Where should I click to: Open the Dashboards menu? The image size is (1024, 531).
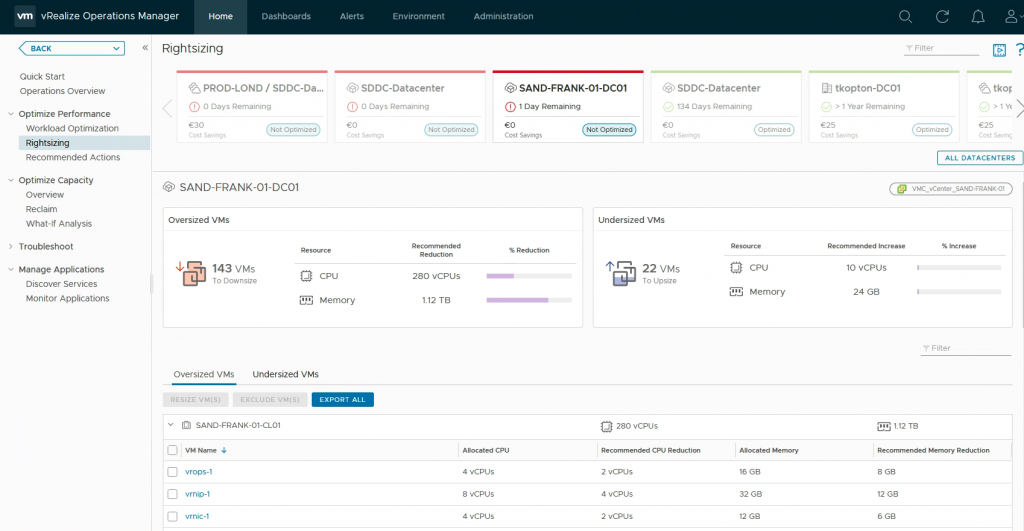(x=286, y=16)
